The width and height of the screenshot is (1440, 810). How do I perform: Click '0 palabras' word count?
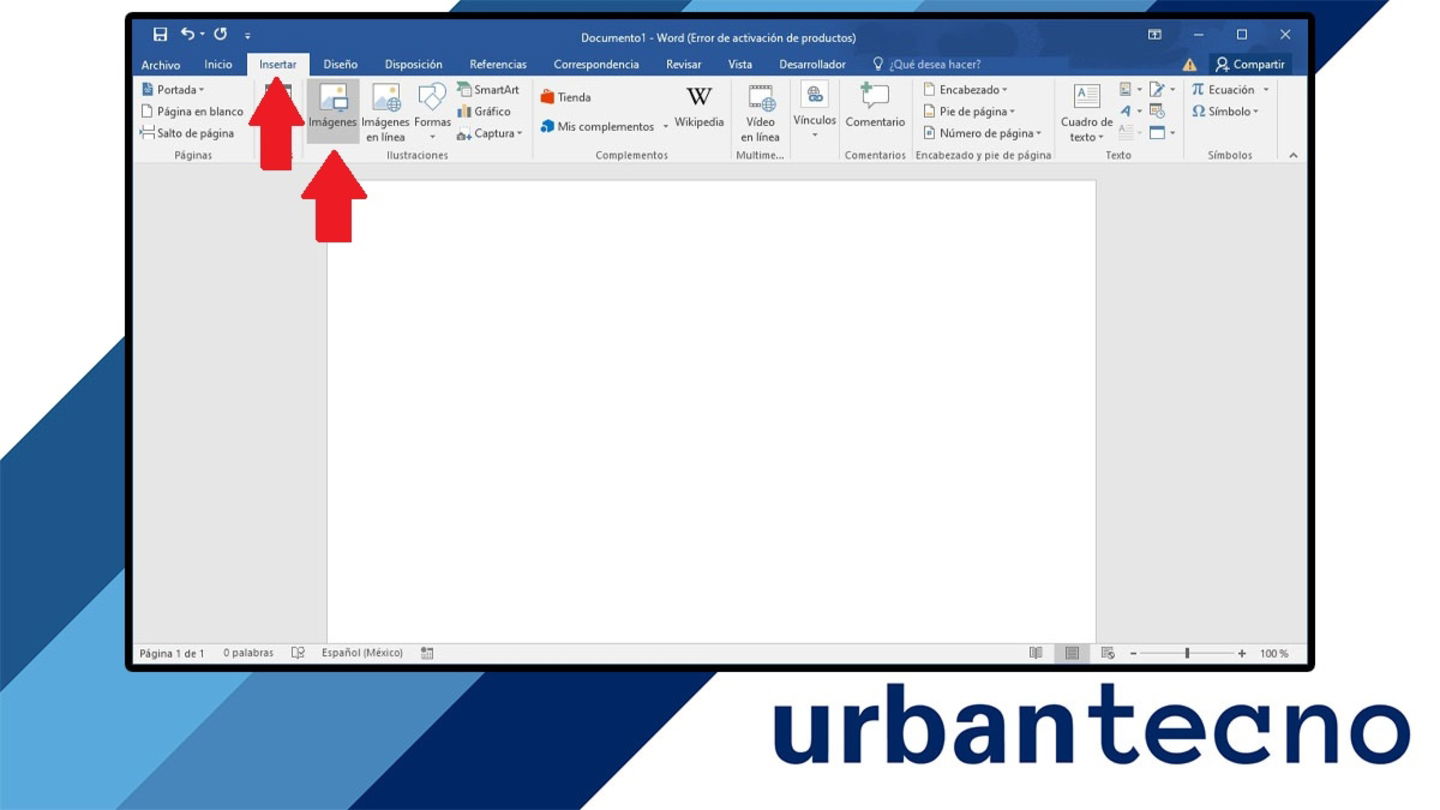click(248, 653)
